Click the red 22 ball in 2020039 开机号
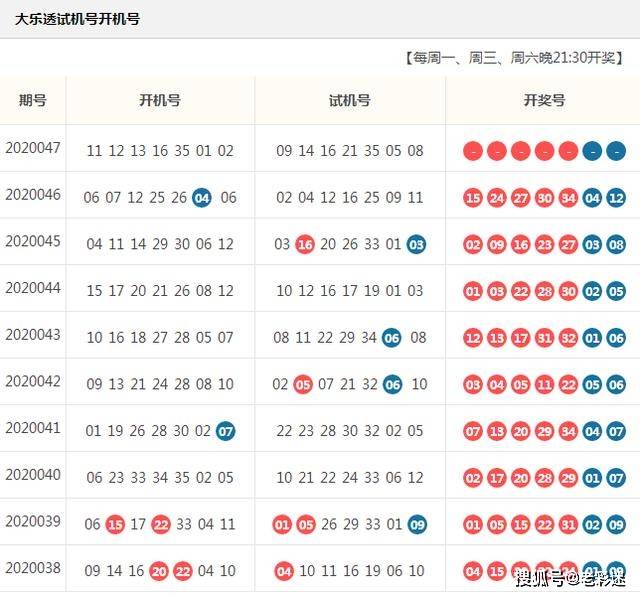The width and height of the screenshot is (640, 596). tap(161, 525)
